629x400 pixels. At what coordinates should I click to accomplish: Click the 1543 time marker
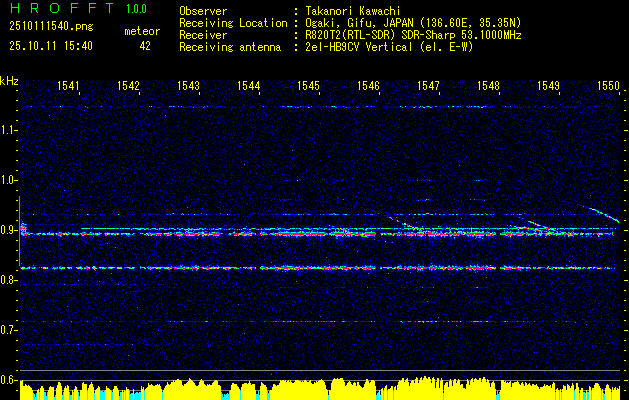tap(188, 86)
